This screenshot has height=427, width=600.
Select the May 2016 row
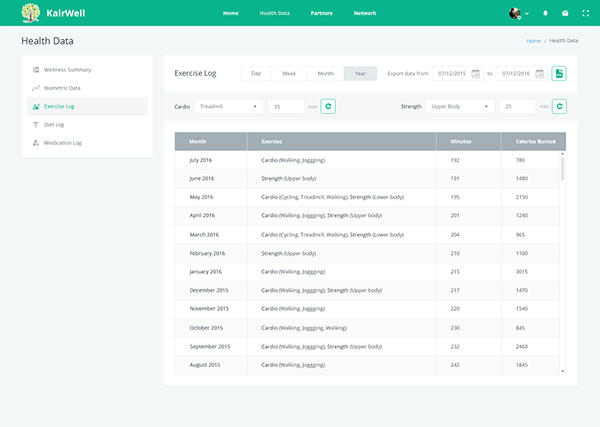(367, 197)
